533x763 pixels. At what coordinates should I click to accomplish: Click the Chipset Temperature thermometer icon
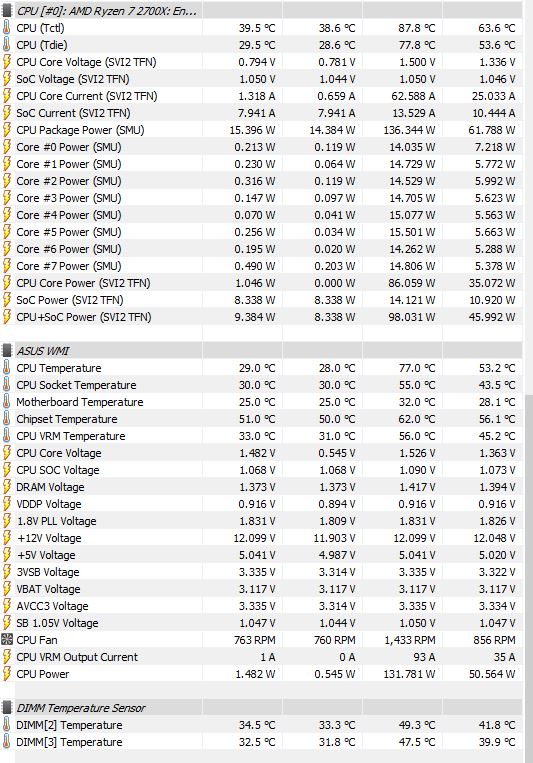click(6, 419)
